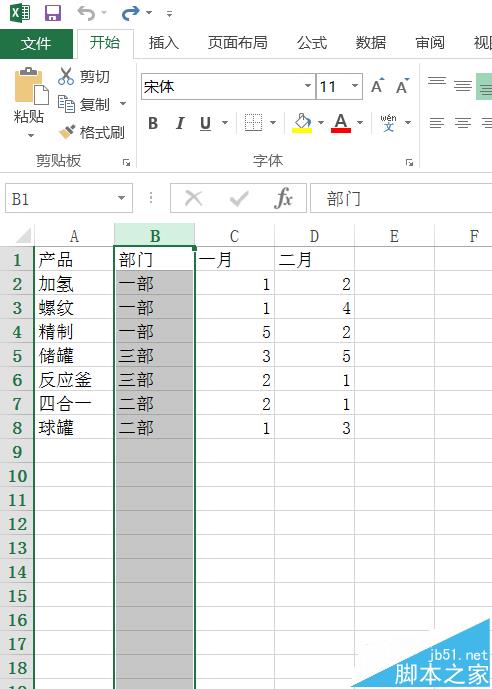492x689 pixels.
Task: Click the Name Box showing B1
Action: (60, 199)
